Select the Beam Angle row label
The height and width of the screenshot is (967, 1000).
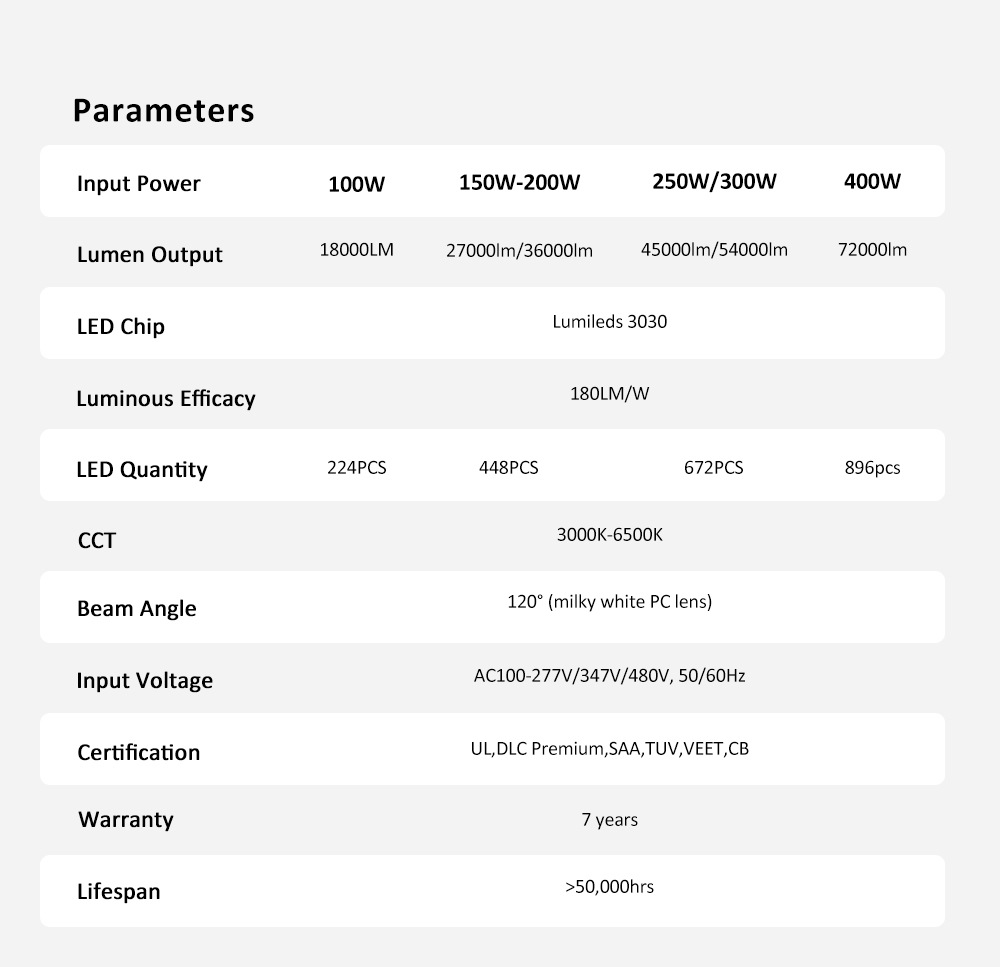pyautogui.click(x=136, y=609)
